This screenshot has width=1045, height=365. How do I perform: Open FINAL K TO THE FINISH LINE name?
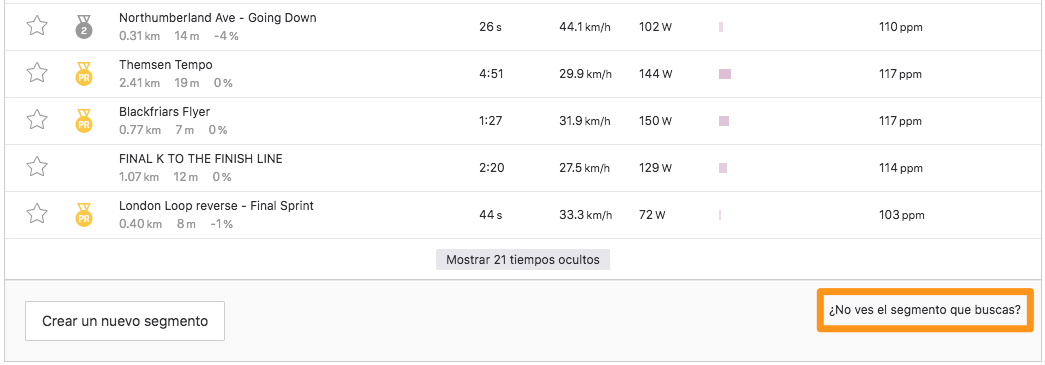pyautogui.click(x=201, y=159)
